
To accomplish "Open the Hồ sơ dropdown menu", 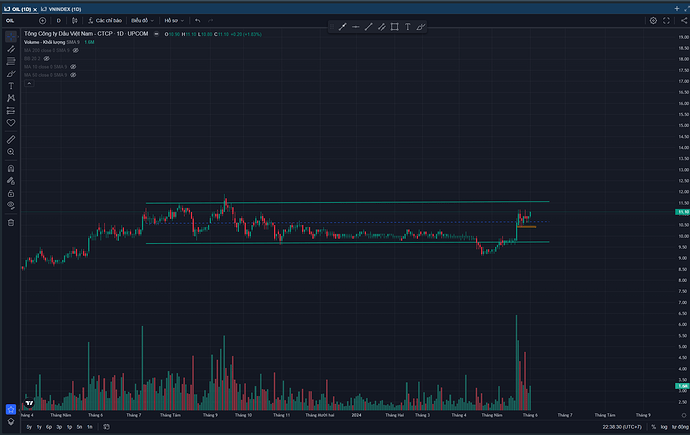I will click(174, 20).
